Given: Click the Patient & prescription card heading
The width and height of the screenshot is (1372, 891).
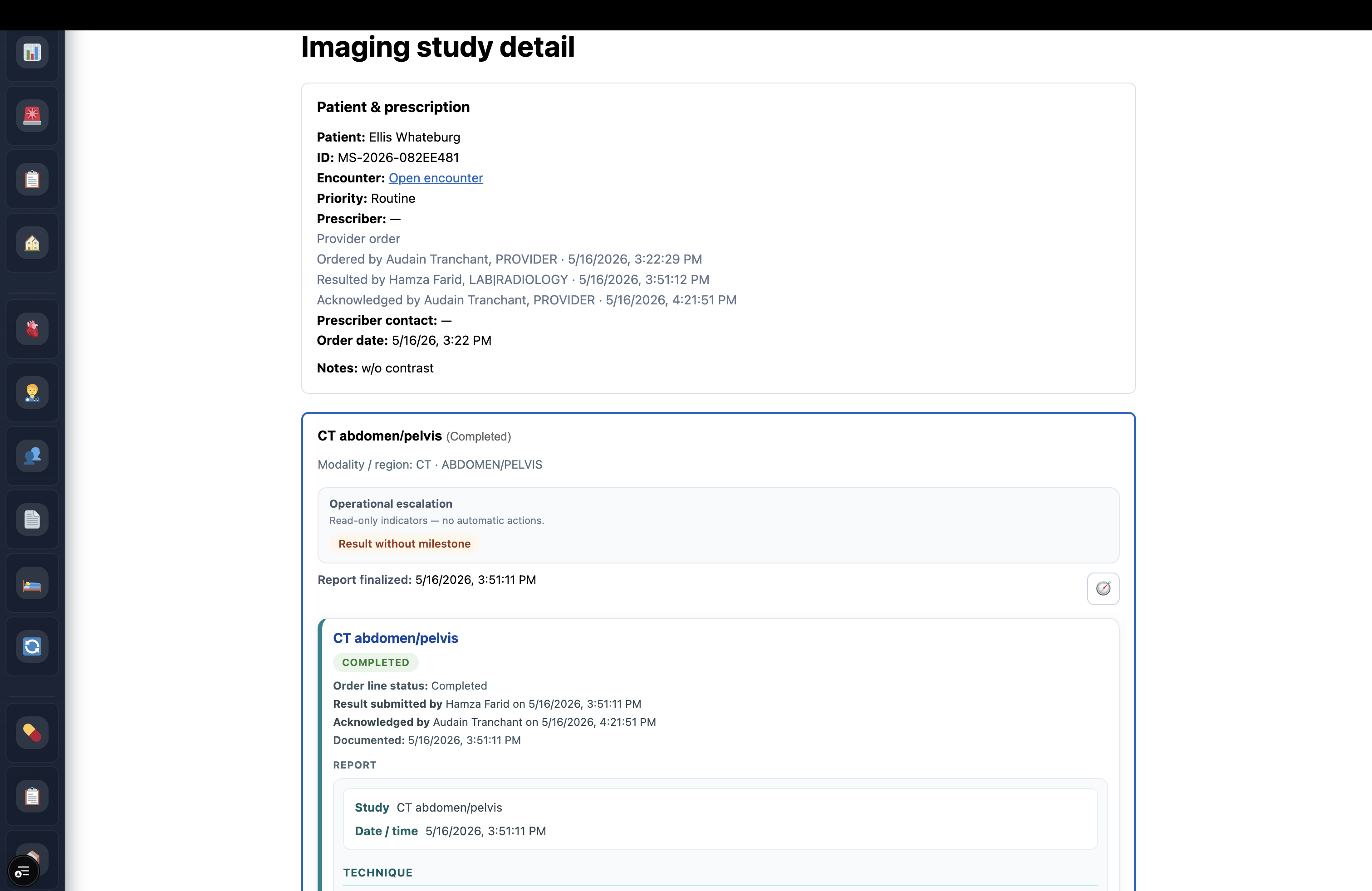Looking at the screenshot, I should tap(393, 107).
